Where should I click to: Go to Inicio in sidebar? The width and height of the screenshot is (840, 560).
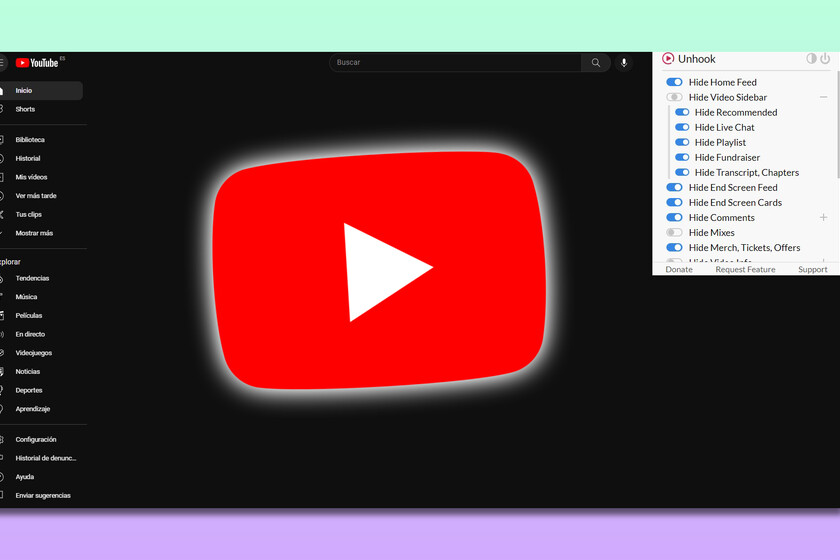tap(41, 91)
